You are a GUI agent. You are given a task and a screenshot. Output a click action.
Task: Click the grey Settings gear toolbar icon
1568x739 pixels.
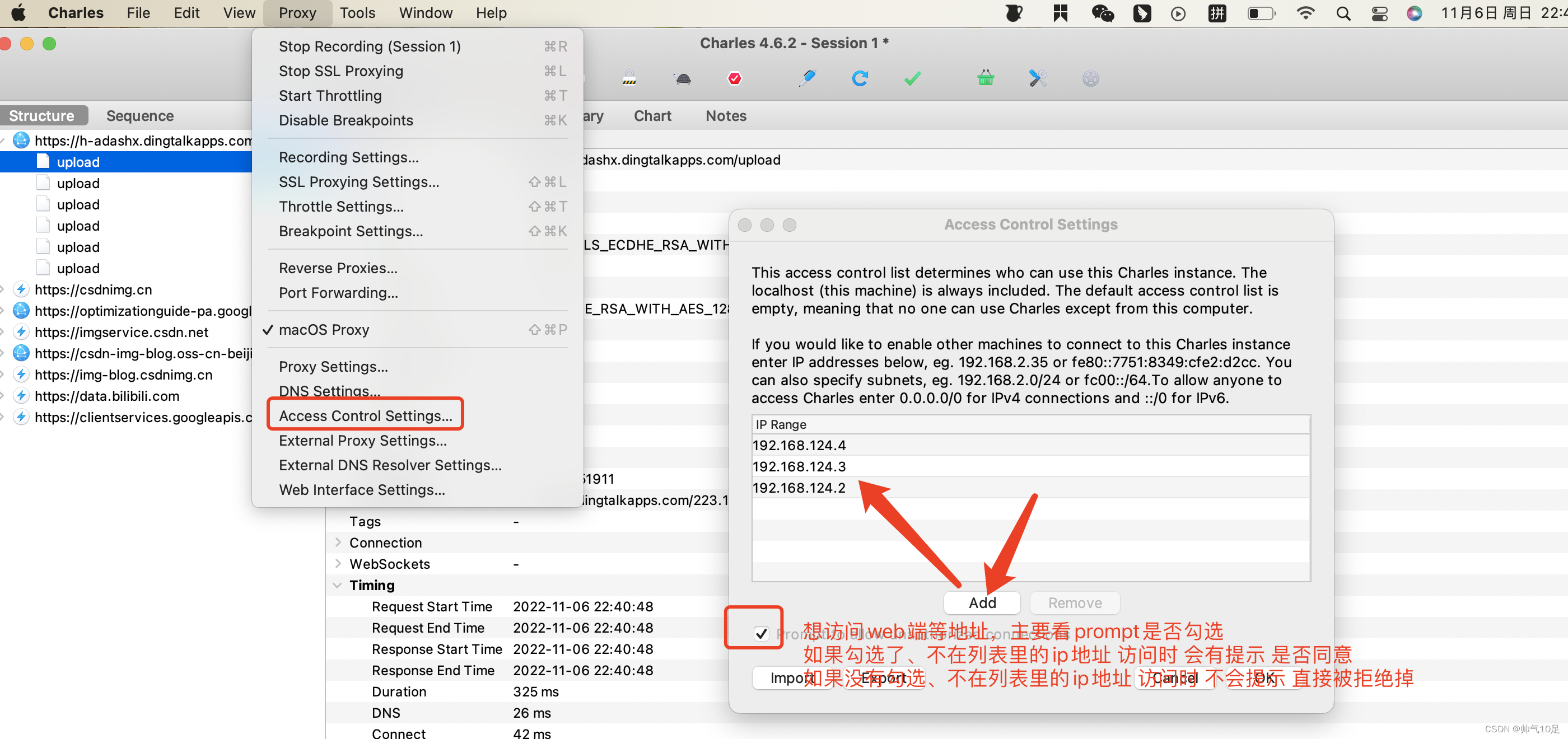1090,78
